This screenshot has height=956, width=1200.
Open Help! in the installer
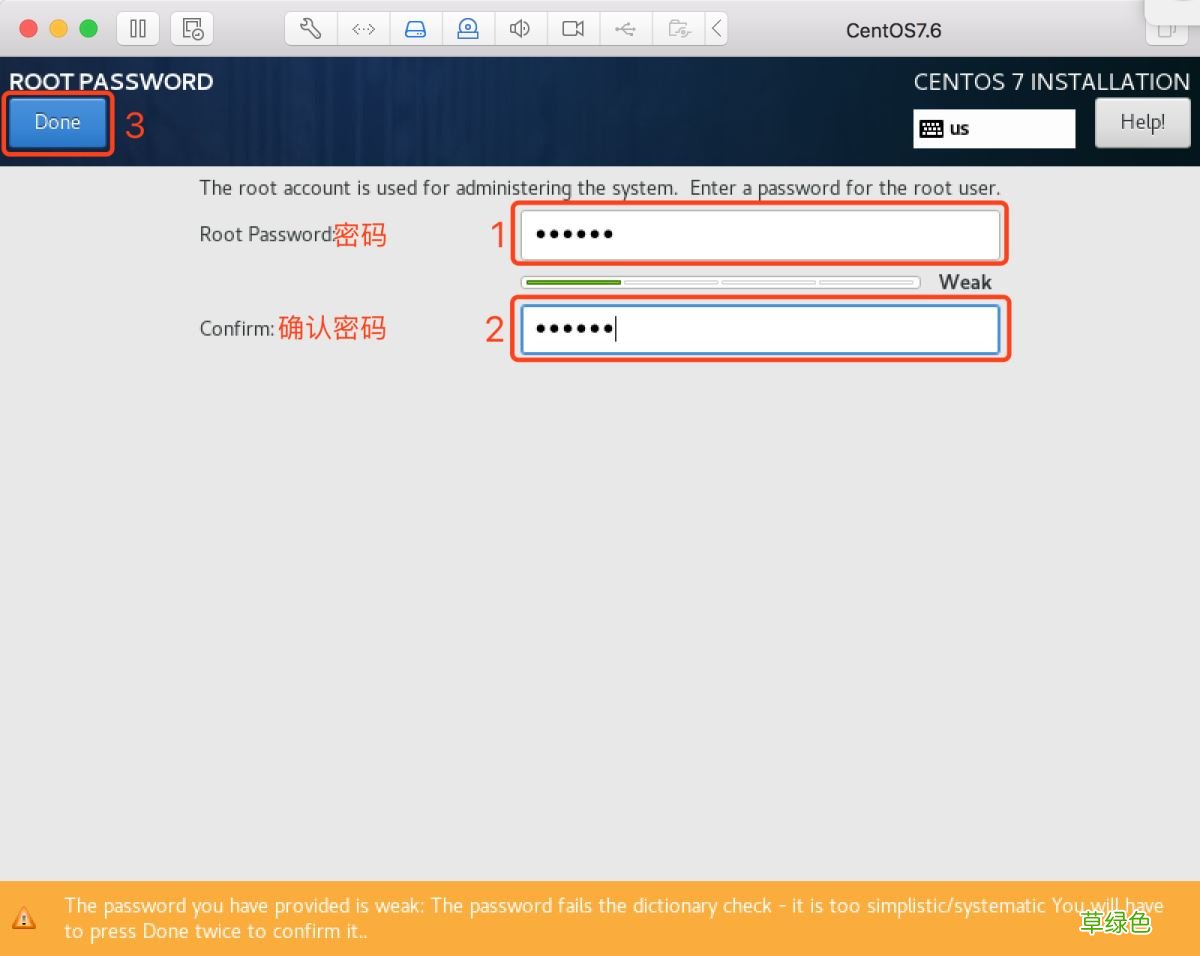click(x=1142, y=122)
